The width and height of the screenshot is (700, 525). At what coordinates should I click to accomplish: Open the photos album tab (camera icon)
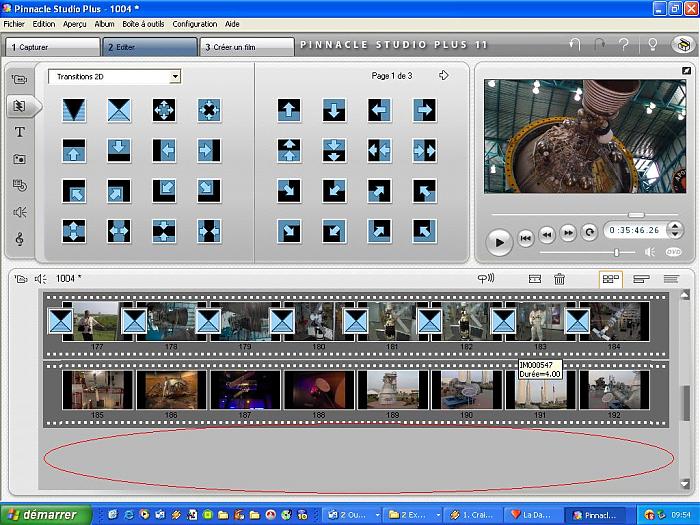coord(20,159)
